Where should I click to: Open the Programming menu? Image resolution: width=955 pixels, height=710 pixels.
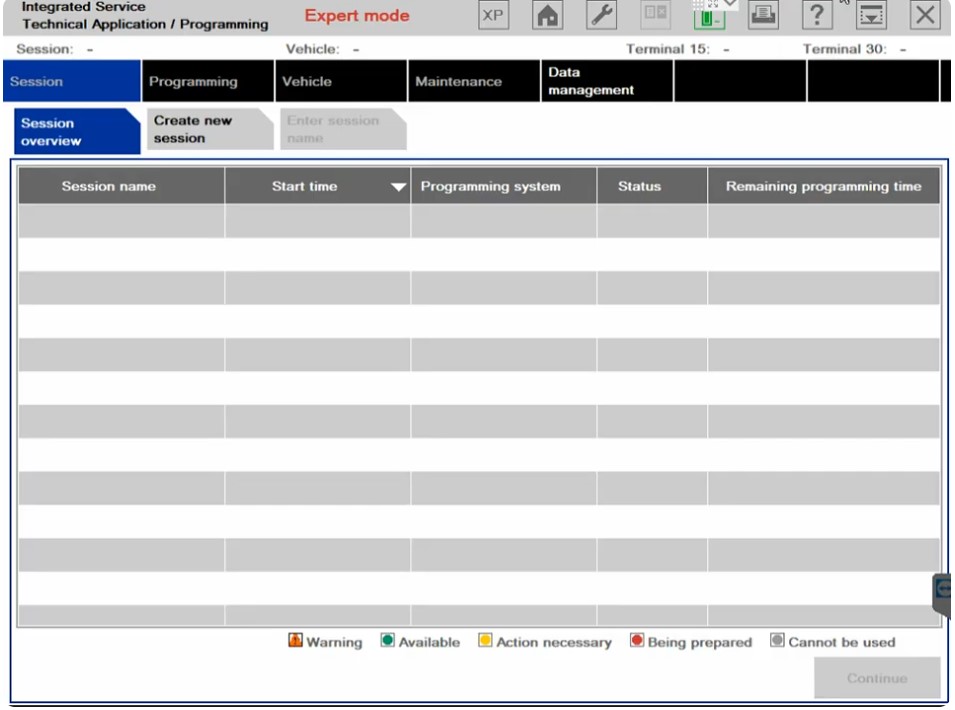(193, 82)
